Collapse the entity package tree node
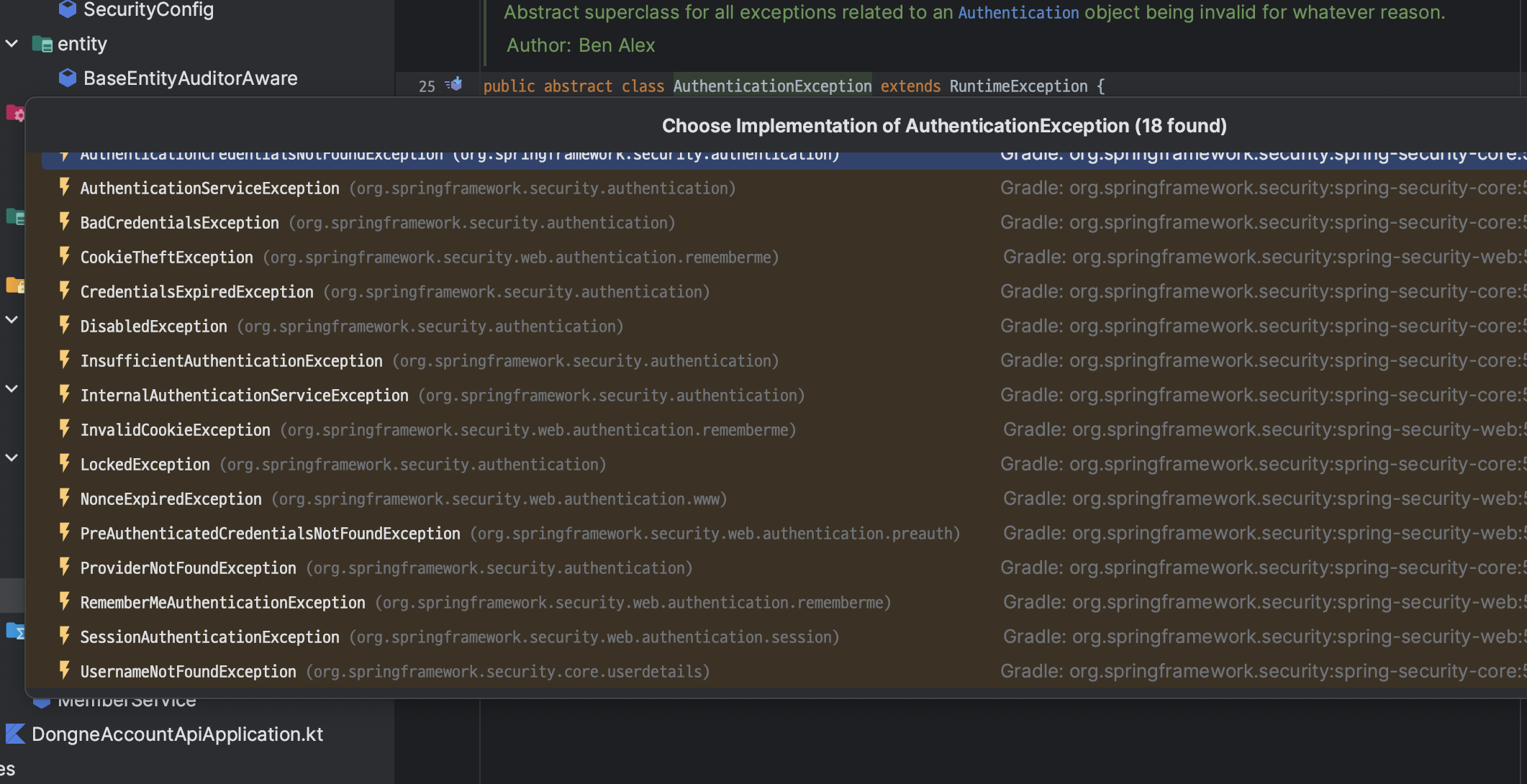 [12, 44]
